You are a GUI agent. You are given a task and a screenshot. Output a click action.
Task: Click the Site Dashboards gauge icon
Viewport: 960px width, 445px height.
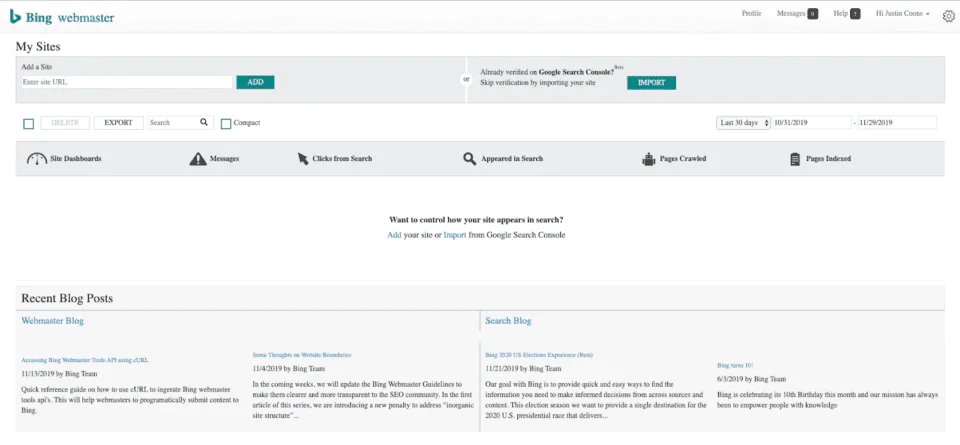(37, 159)
